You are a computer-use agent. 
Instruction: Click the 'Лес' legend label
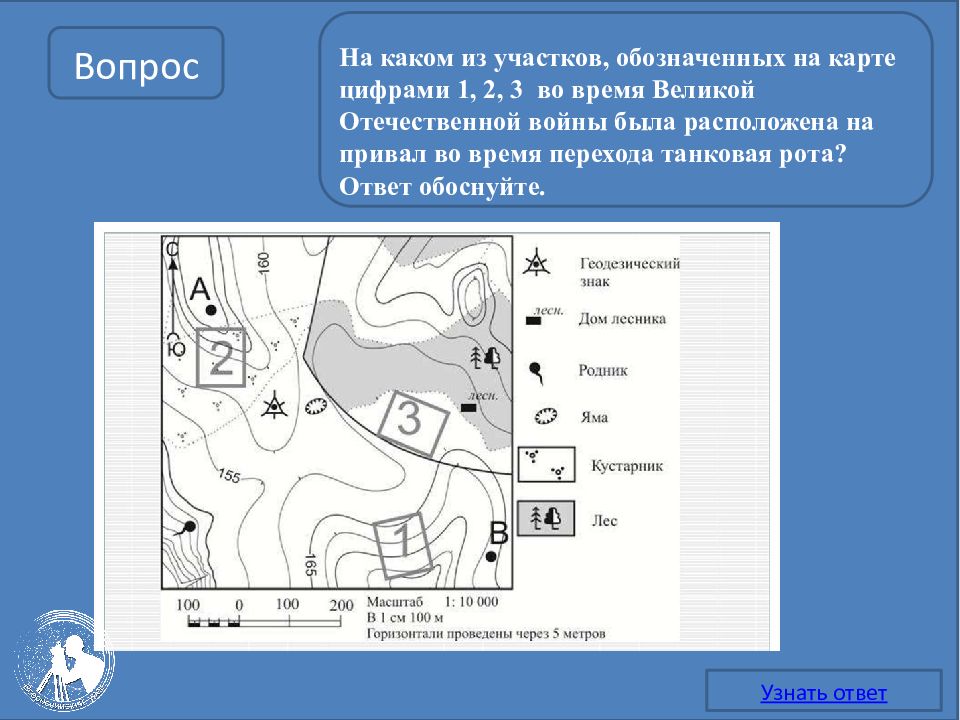(604, 520)
